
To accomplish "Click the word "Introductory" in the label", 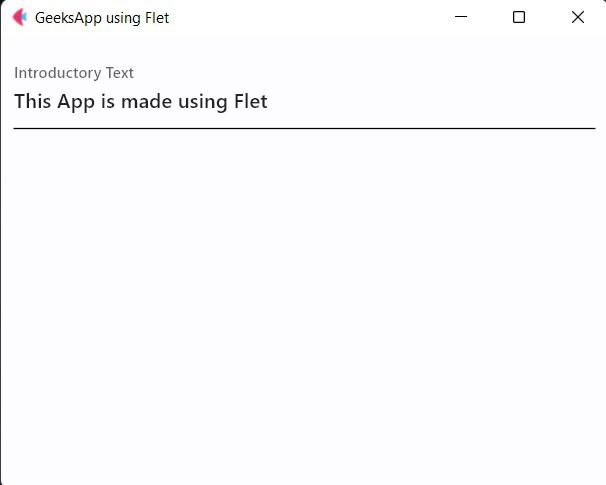I will pos(58,73).
